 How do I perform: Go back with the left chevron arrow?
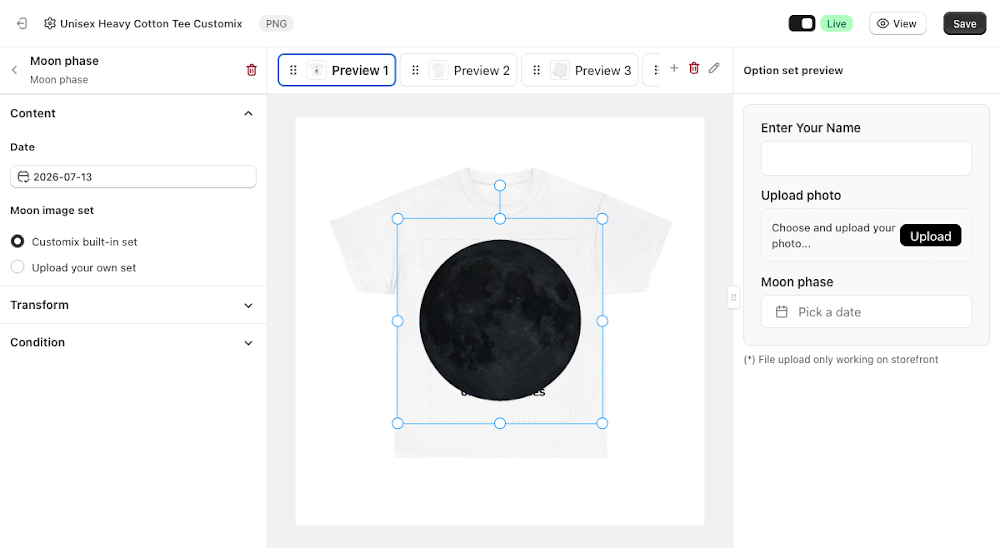click(15, 70)
